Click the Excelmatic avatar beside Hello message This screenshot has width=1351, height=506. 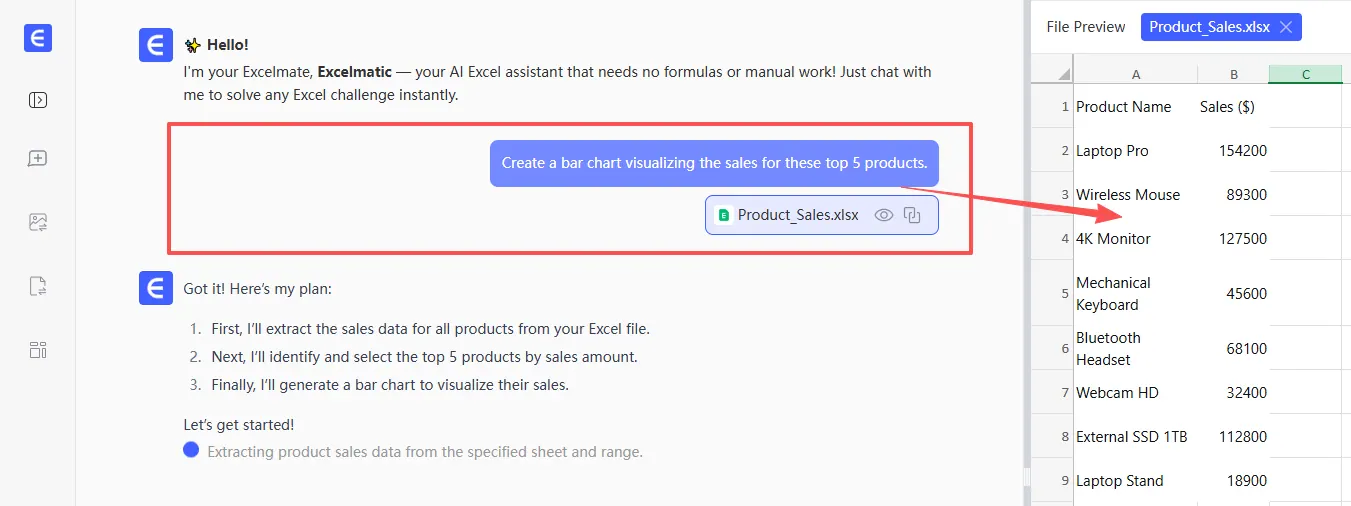[156, 46]
